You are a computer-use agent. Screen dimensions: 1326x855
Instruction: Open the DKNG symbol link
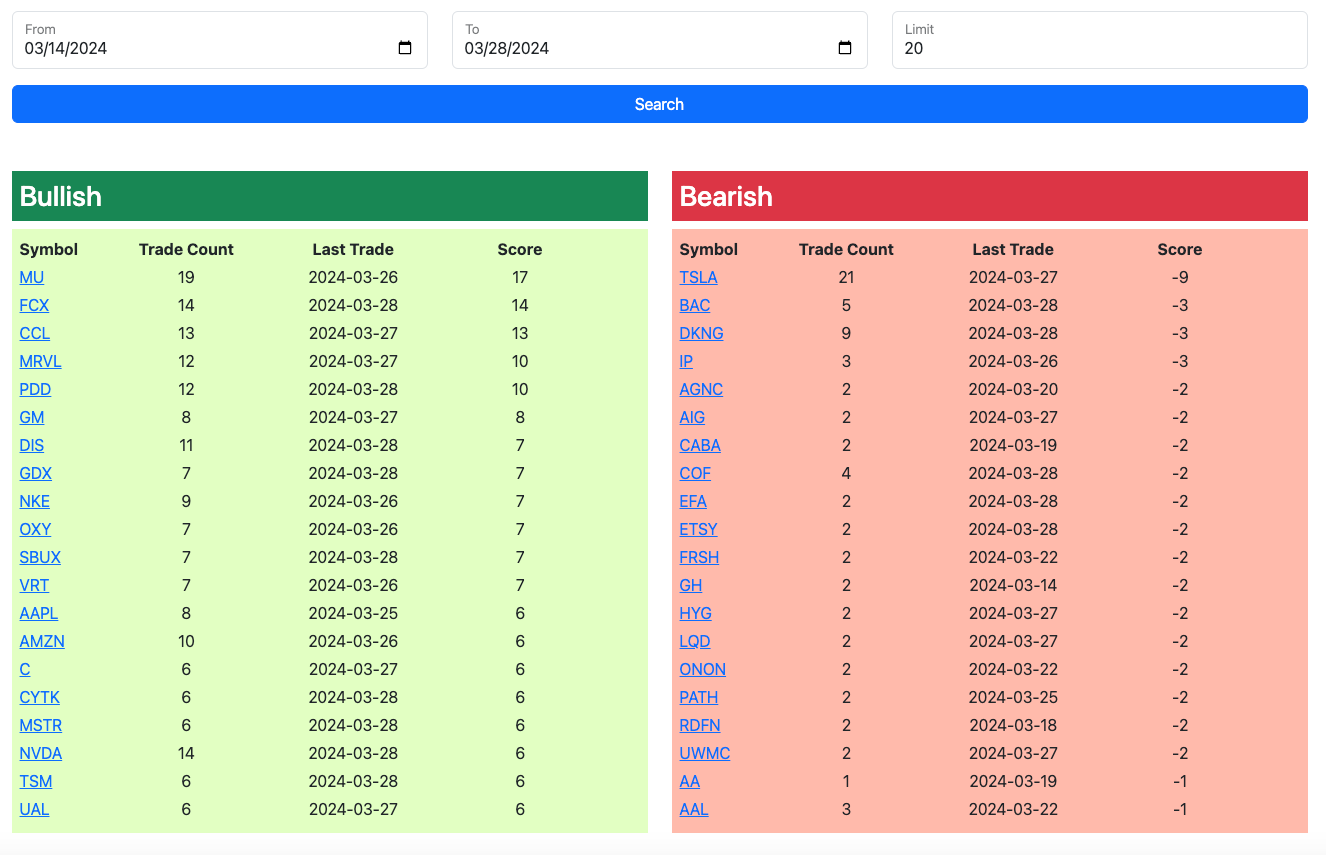click(702, 333)
